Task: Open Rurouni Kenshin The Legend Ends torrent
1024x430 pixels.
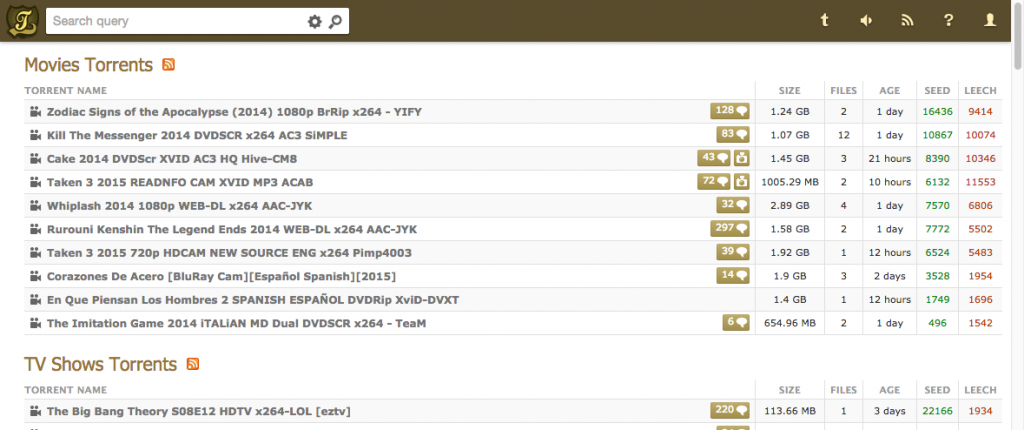Action: pos(232,229)
